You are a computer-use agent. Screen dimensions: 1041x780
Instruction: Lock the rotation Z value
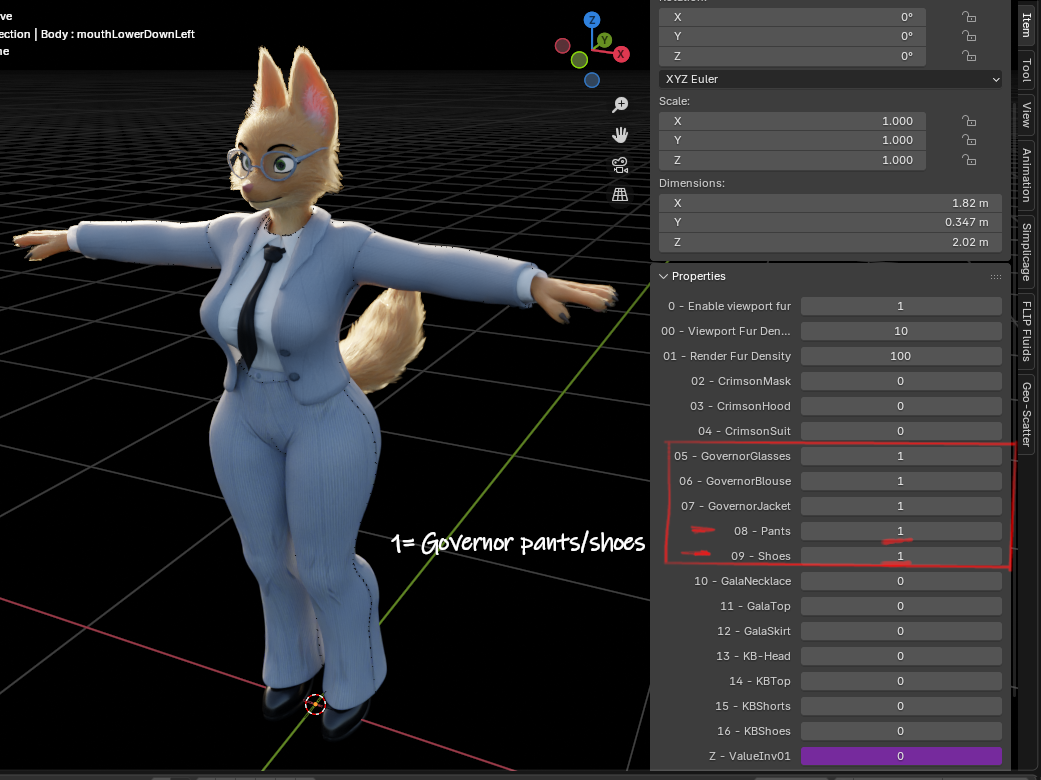[969, 56]
